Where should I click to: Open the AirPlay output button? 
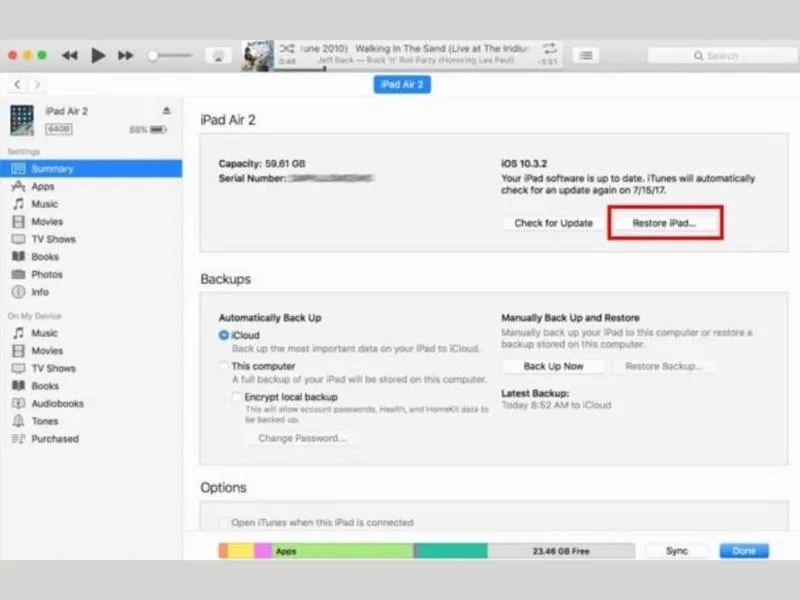(218, 56)
